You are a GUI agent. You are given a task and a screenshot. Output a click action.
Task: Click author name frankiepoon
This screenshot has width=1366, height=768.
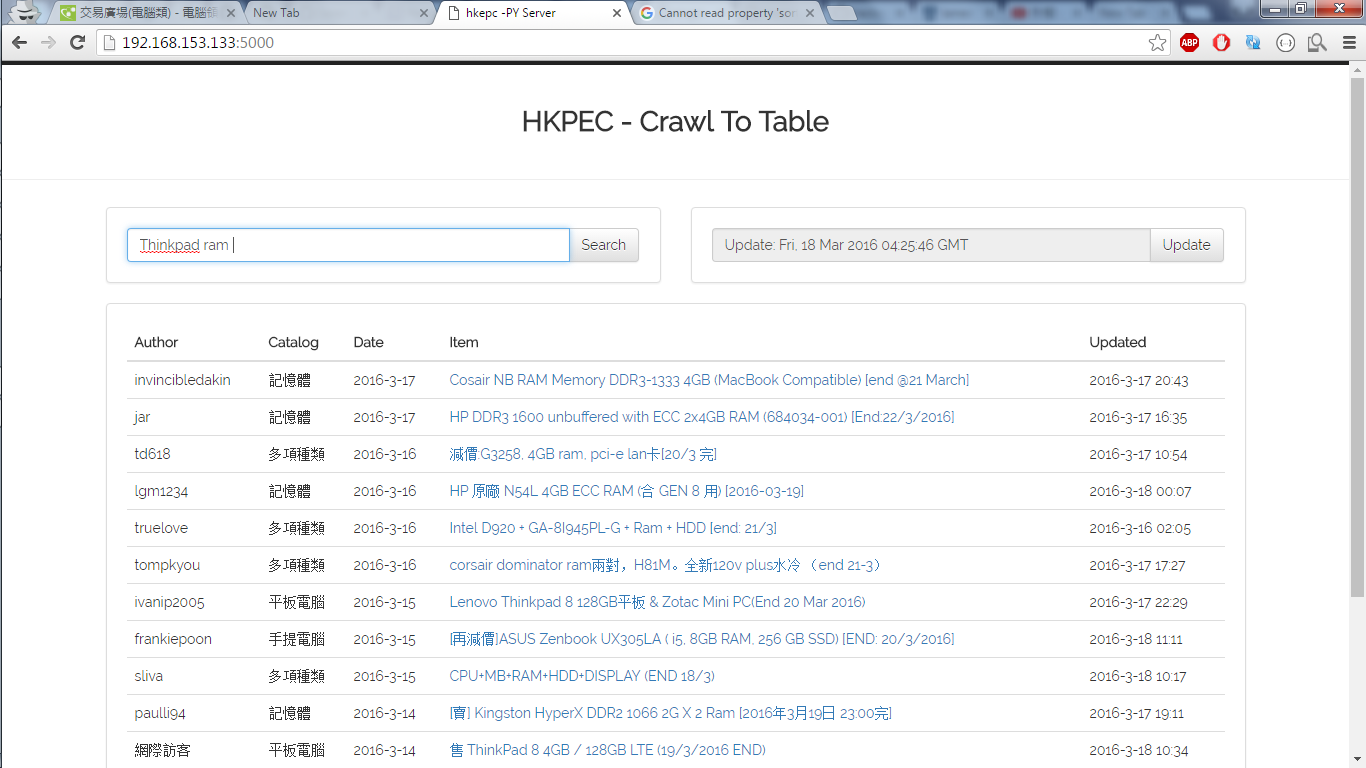click(x=173, y=639)
